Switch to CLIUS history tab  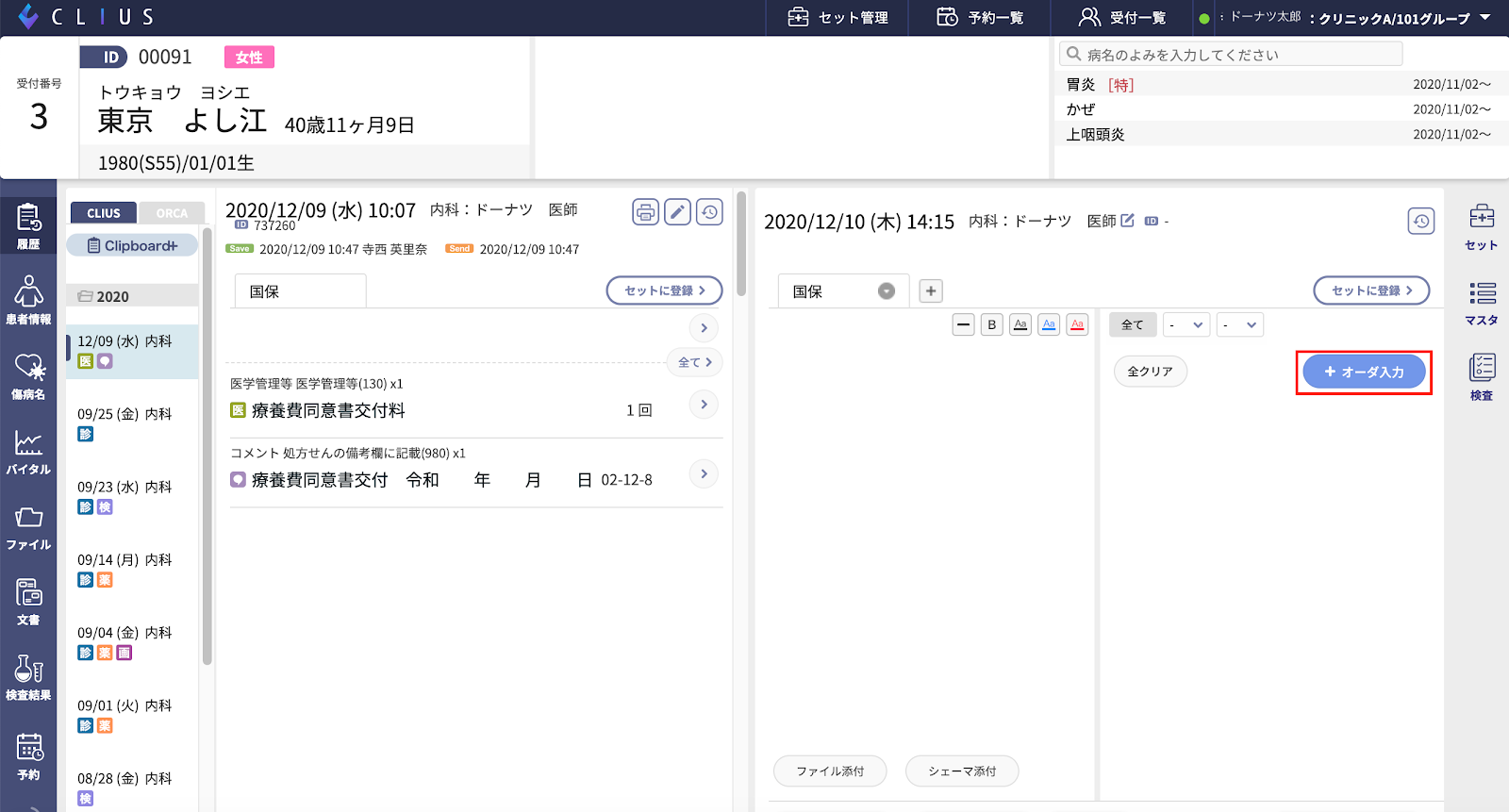tap(104, 213)
